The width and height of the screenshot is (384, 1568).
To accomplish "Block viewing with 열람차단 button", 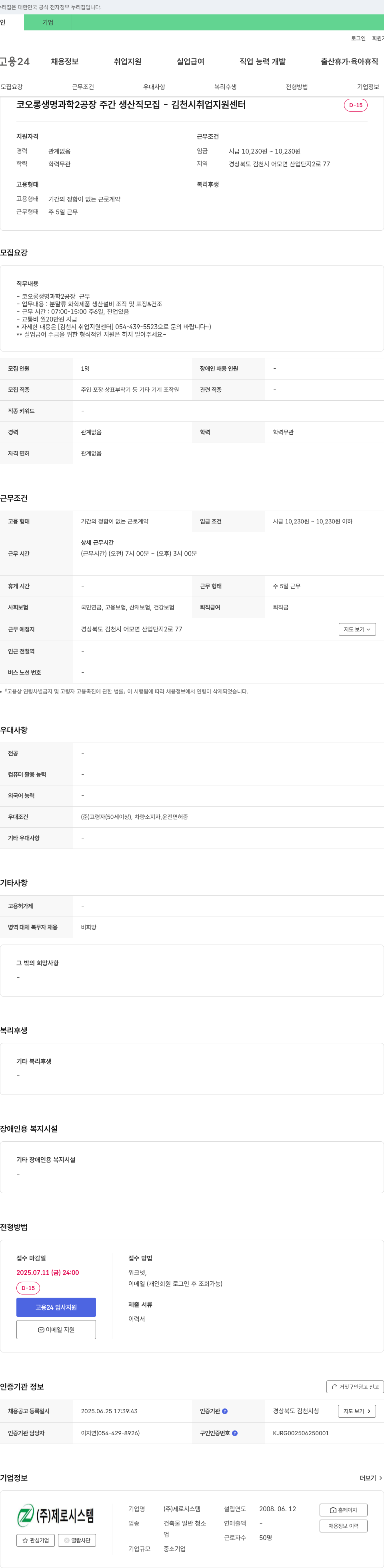I will pyautogui.click(x=77, y=1540).
